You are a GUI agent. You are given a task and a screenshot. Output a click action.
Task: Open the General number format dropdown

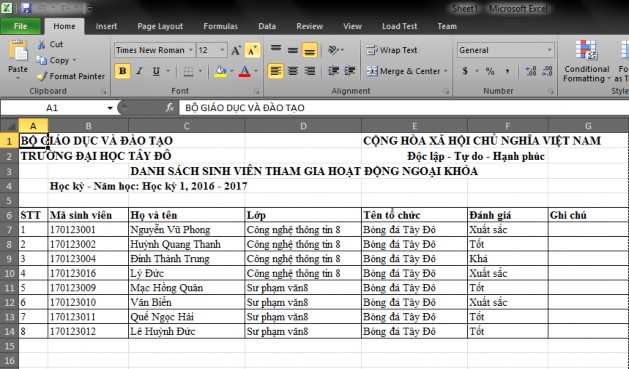click(x=549, y=50)
